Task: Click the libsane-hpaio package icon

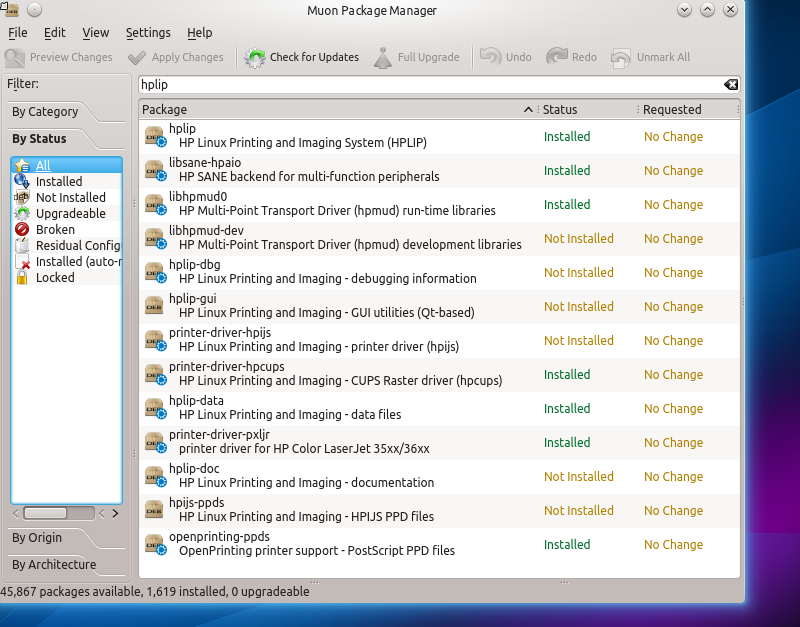Action: 154,169
